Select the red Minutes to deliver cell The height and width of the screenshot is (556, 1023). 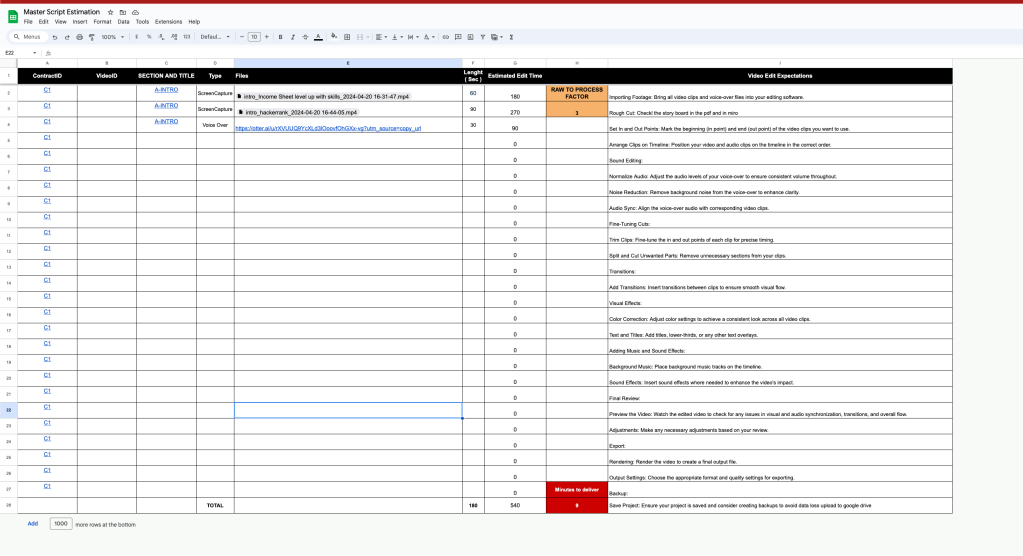[x=577, y=489]
